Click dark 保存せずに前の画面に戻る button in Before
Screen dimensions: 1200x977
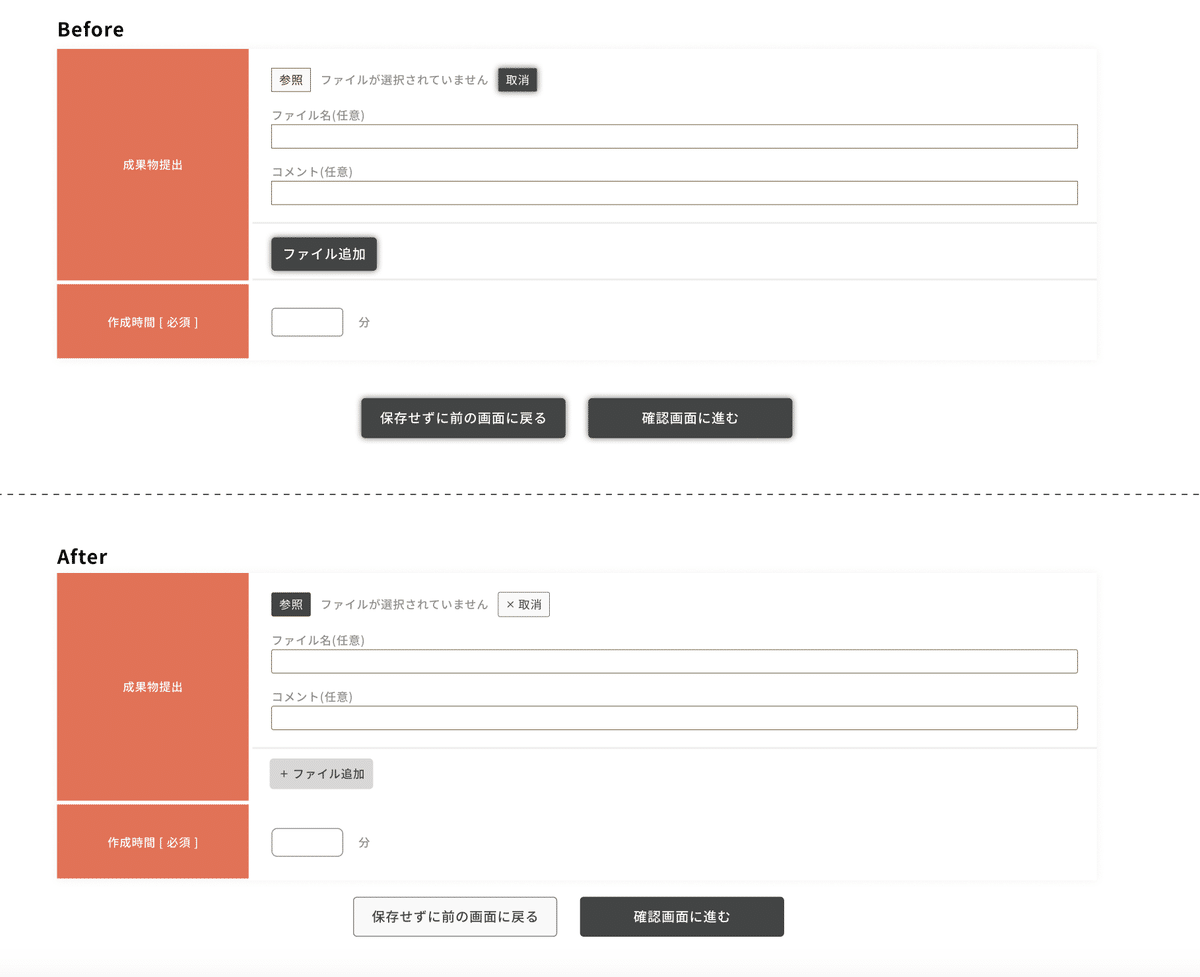tap(463, 418)
